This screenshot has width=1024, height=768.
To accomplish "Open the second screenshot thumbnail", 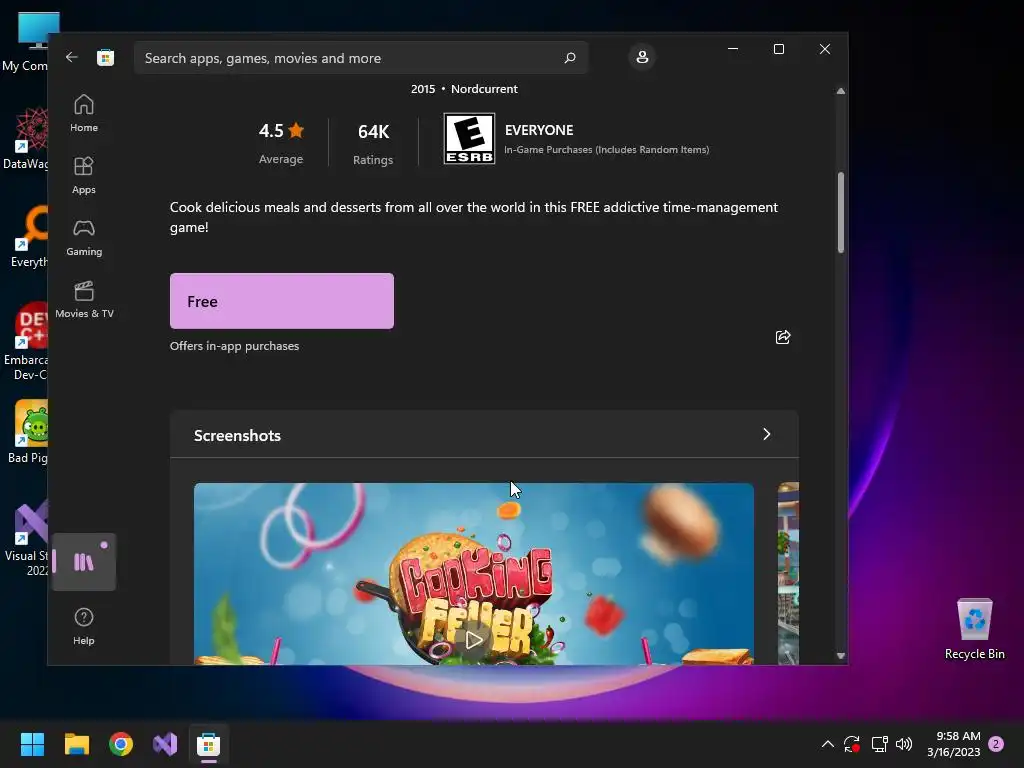I will pos(788,573).
